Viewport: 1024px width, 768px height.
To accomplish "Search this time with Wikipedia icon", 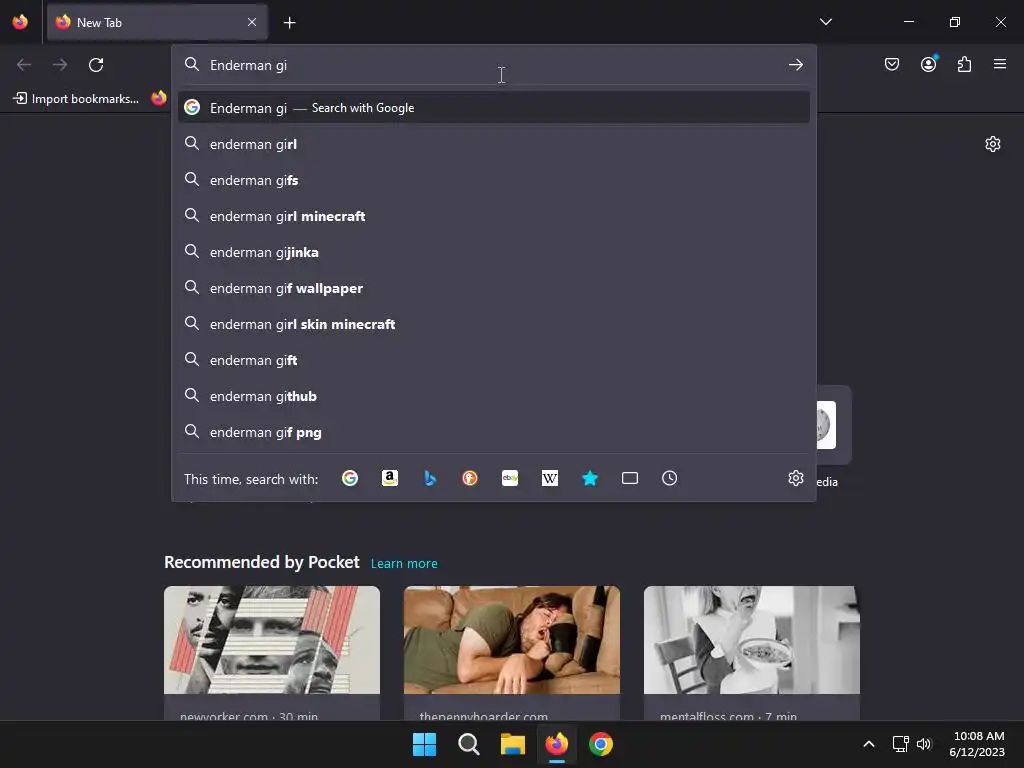I will coord(550,479).
